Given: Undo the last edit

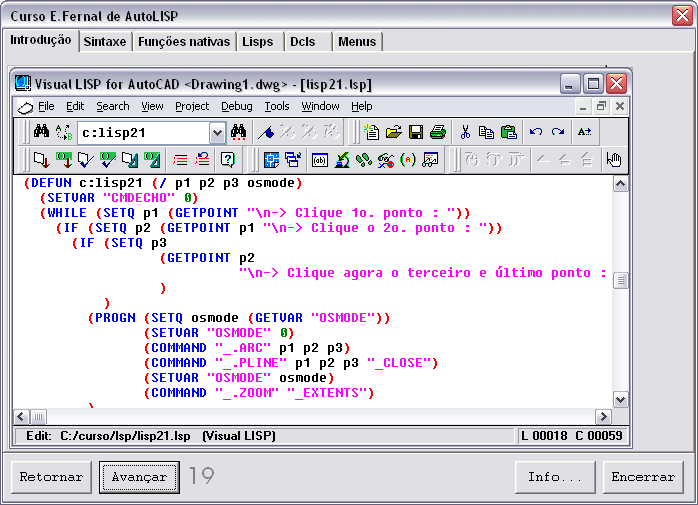Looking at the screenshot, I should [x=536, y=132].
